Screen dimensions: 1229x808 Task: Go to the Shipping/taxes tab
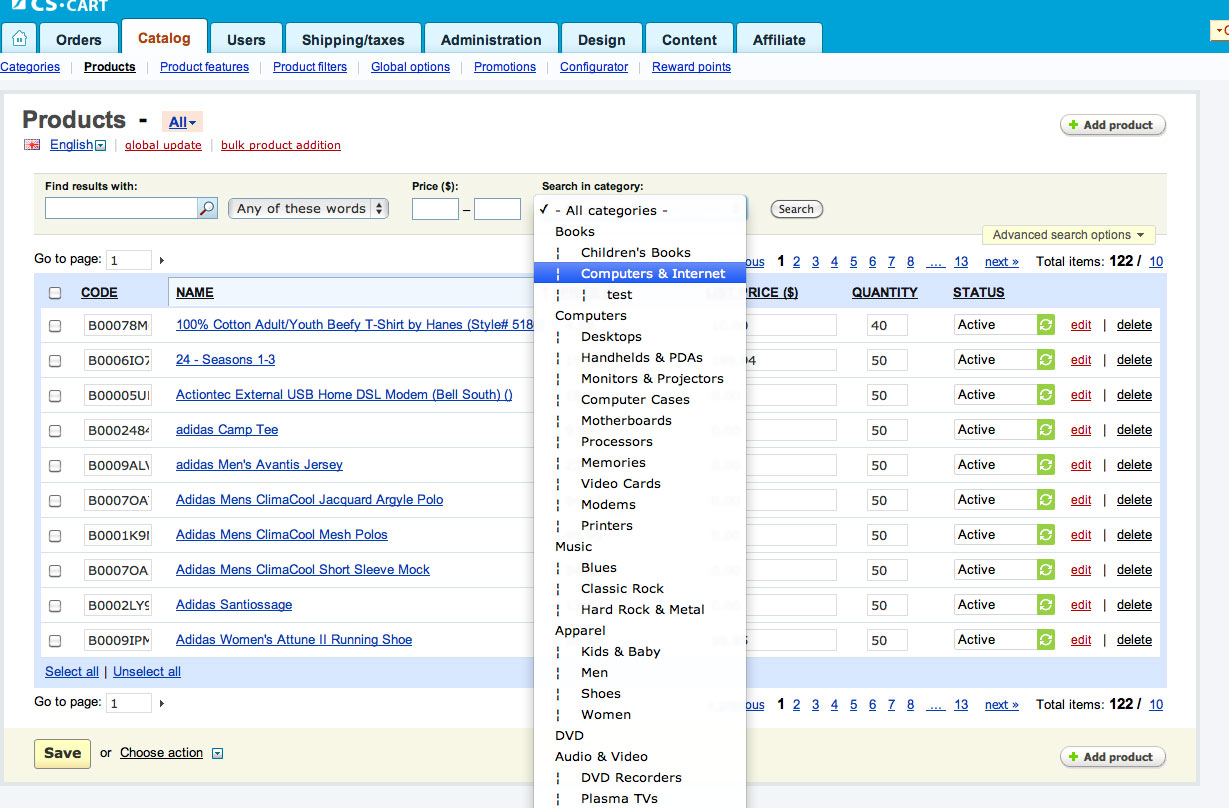353,39
